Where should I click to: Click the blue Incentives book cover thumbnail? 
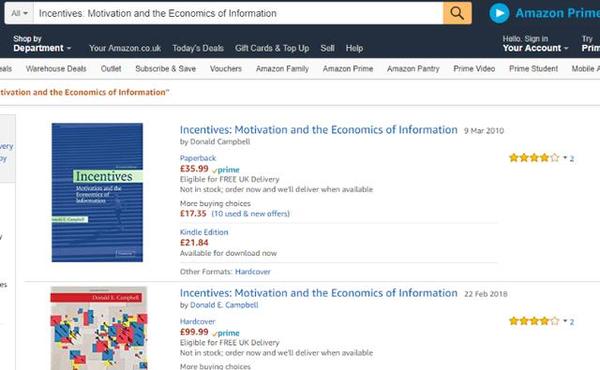(x=97, y=192)
